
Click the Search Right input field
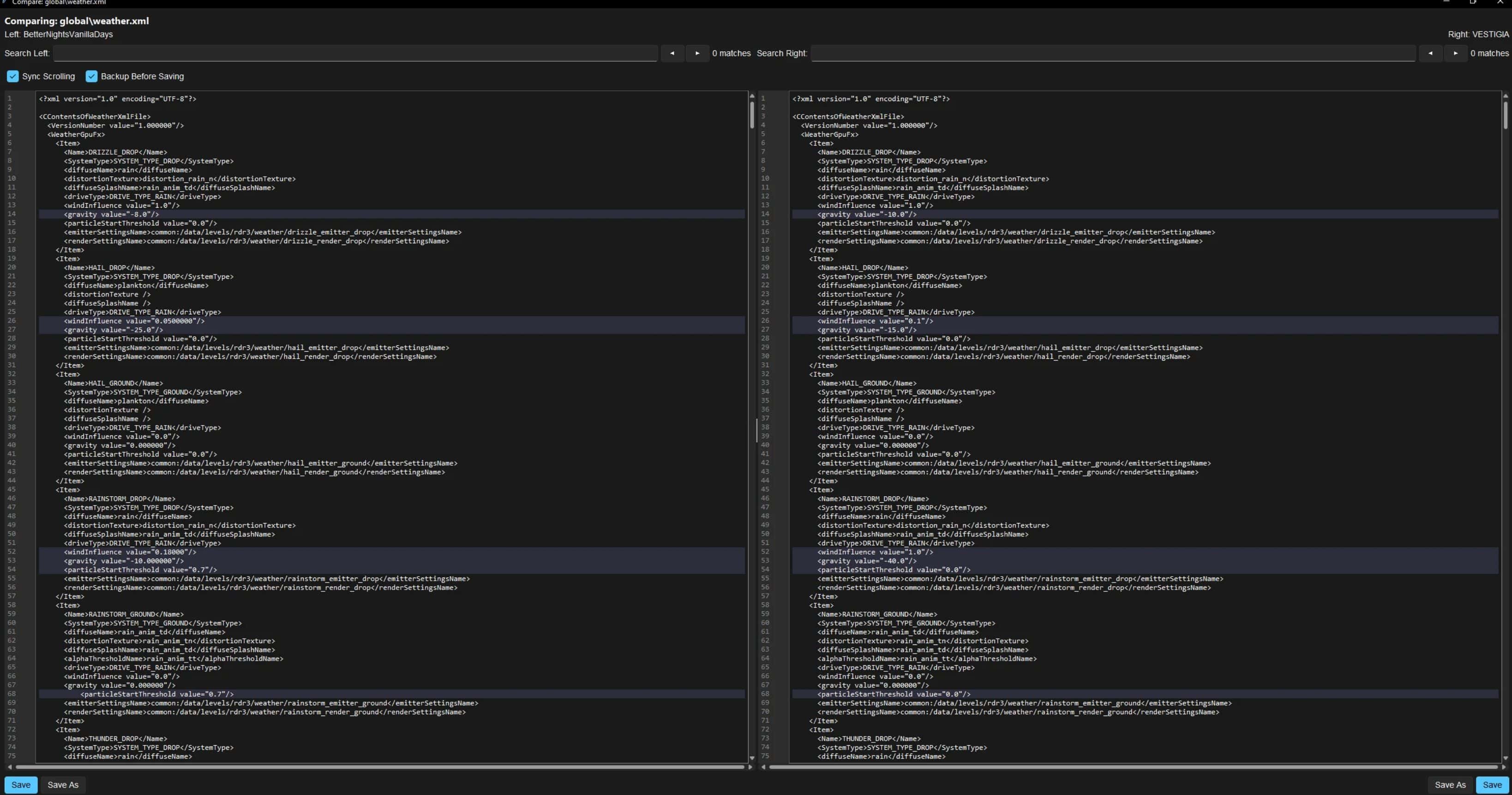1113,53
